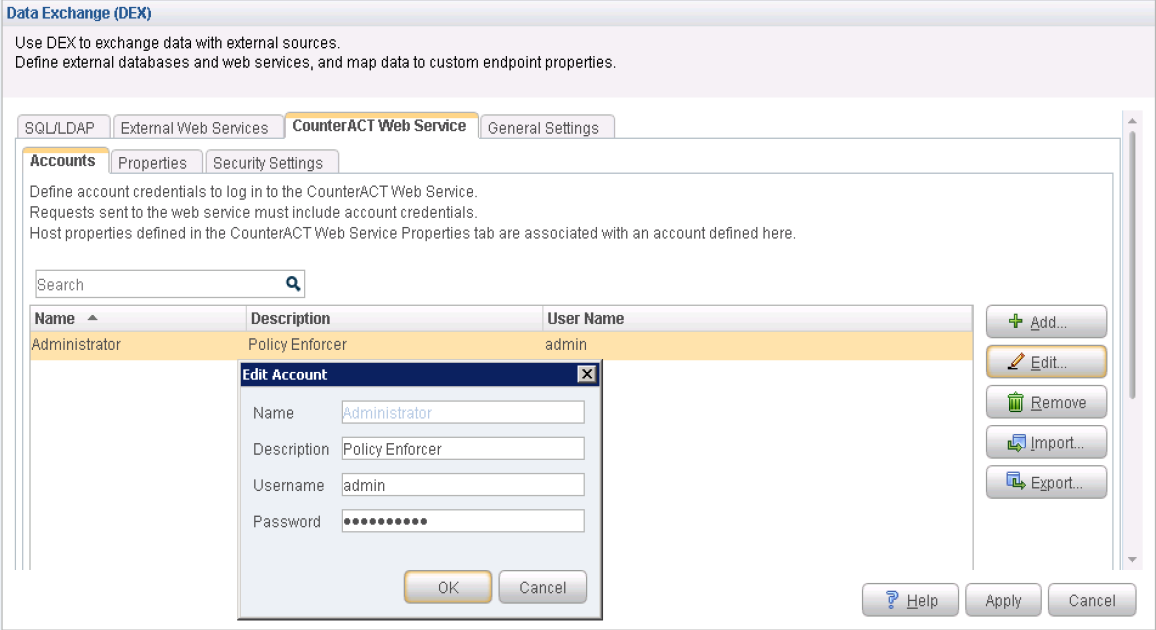Click the Description column header
The height and width of the screenshot is (630, 1156).
394,318
